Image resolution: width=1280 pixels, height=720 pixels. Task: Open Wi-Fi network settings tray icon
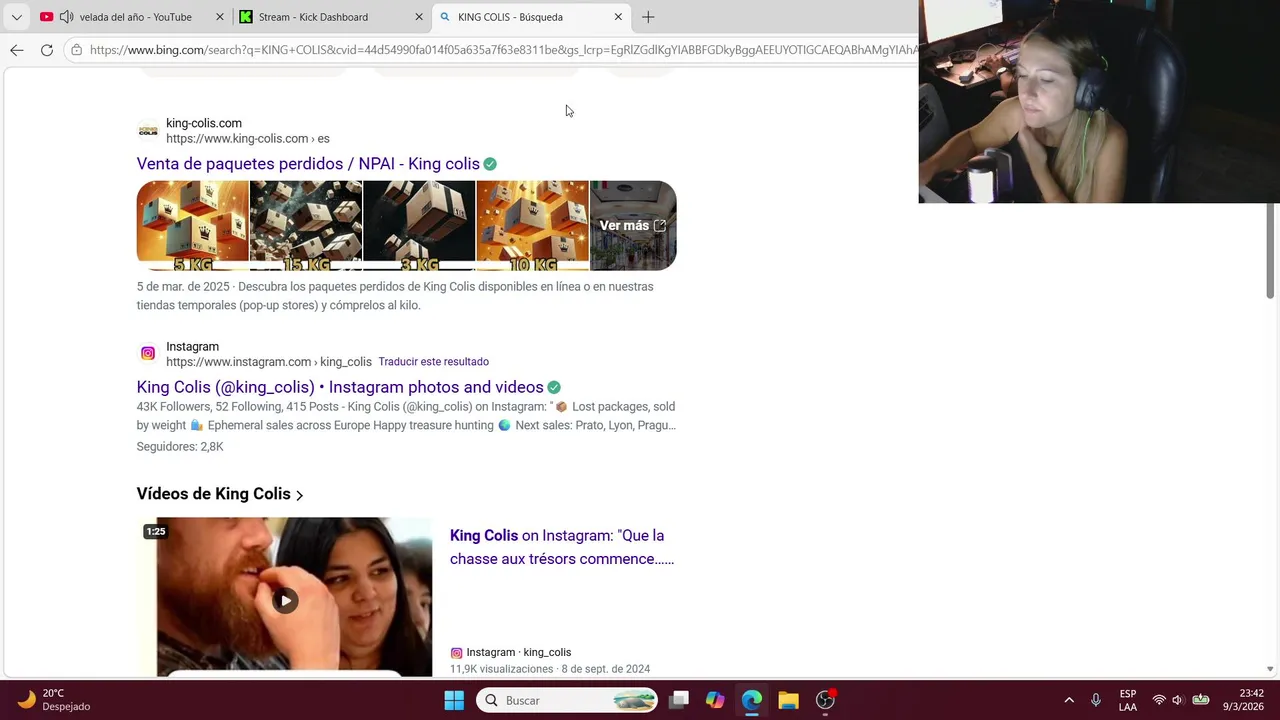click(1159, 700)
